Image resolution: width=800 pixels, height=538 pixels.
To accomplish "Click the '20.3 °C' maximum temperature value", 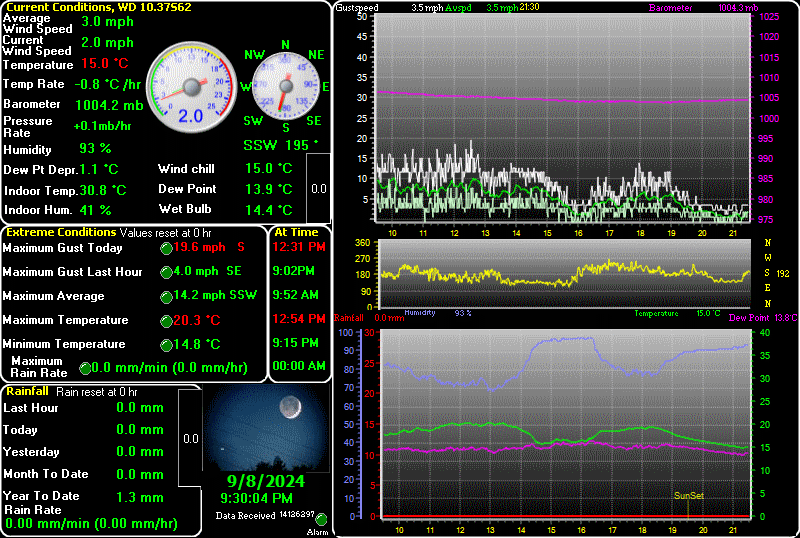I will [196, 321].
